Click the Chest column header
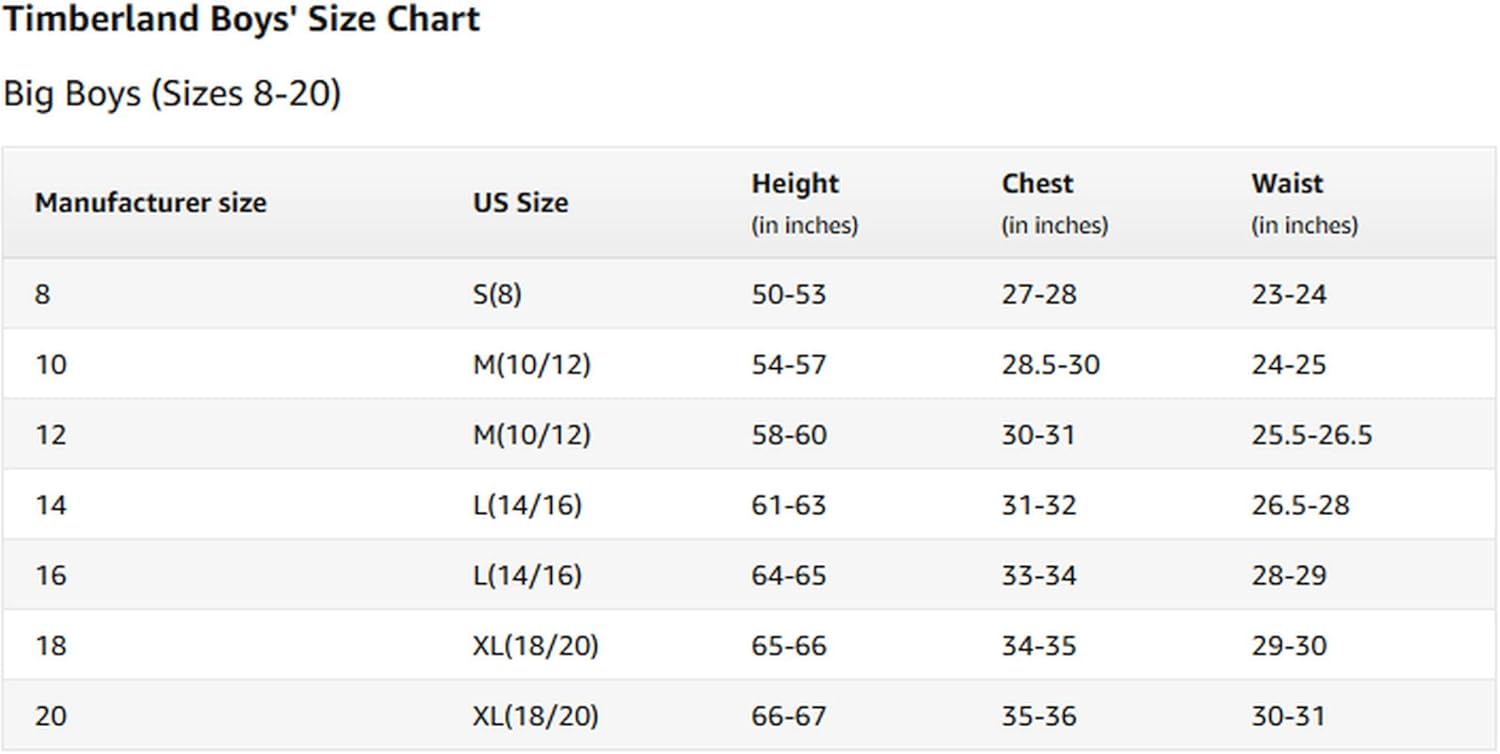The image size is (1500, 754). (1037, 184)
